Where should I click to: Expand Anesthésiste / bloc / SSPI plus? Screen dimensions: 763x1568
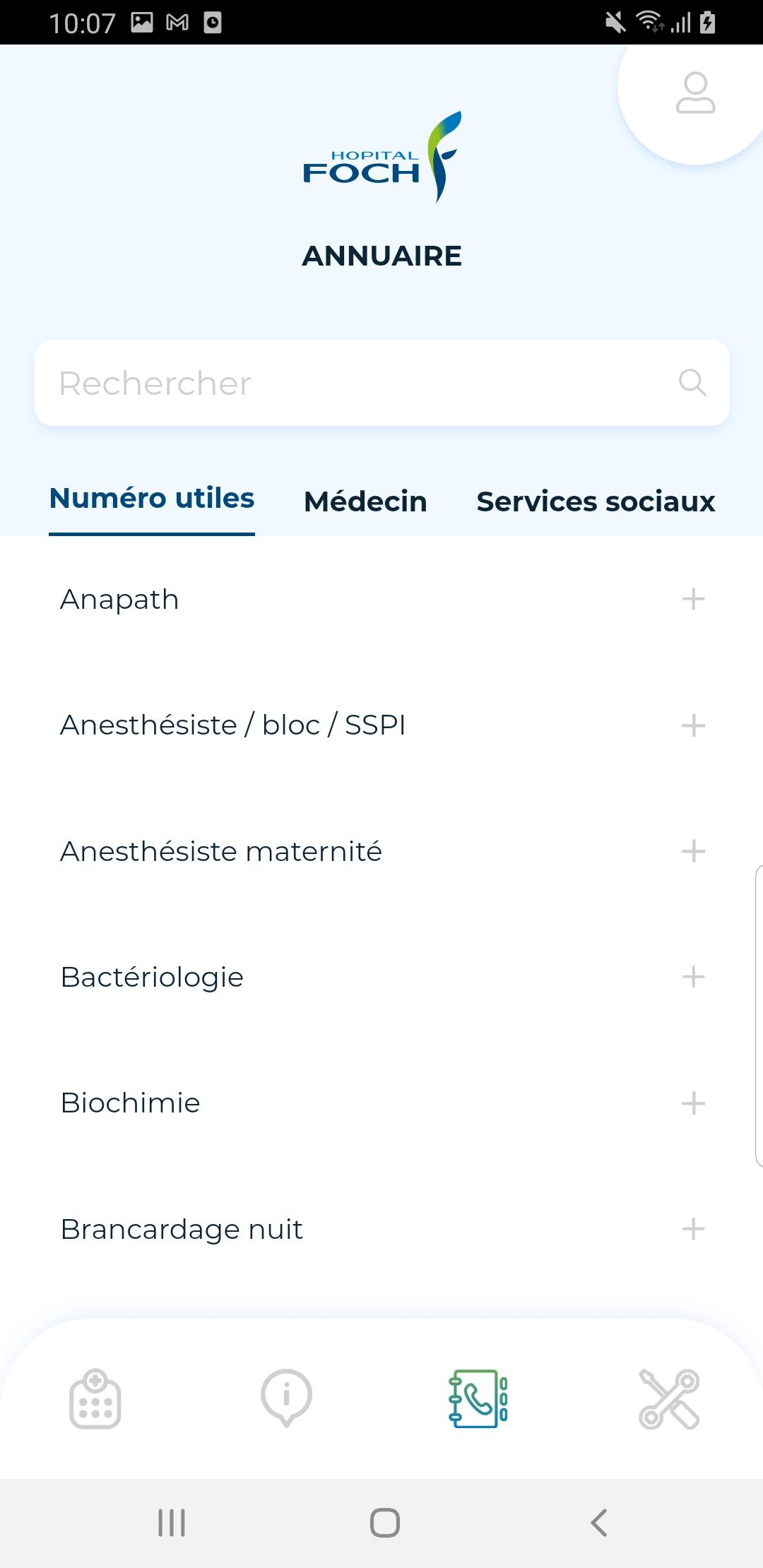click(693, 725)
